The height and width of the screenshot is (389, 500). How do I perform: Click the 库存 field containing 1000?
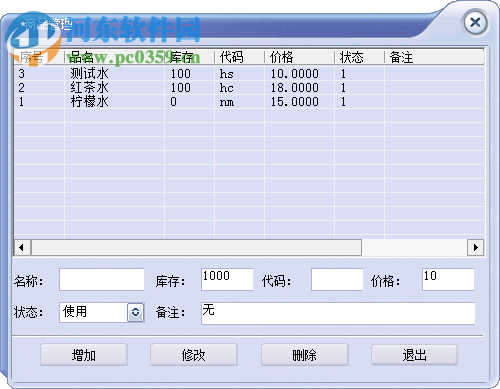coord(227,280)
